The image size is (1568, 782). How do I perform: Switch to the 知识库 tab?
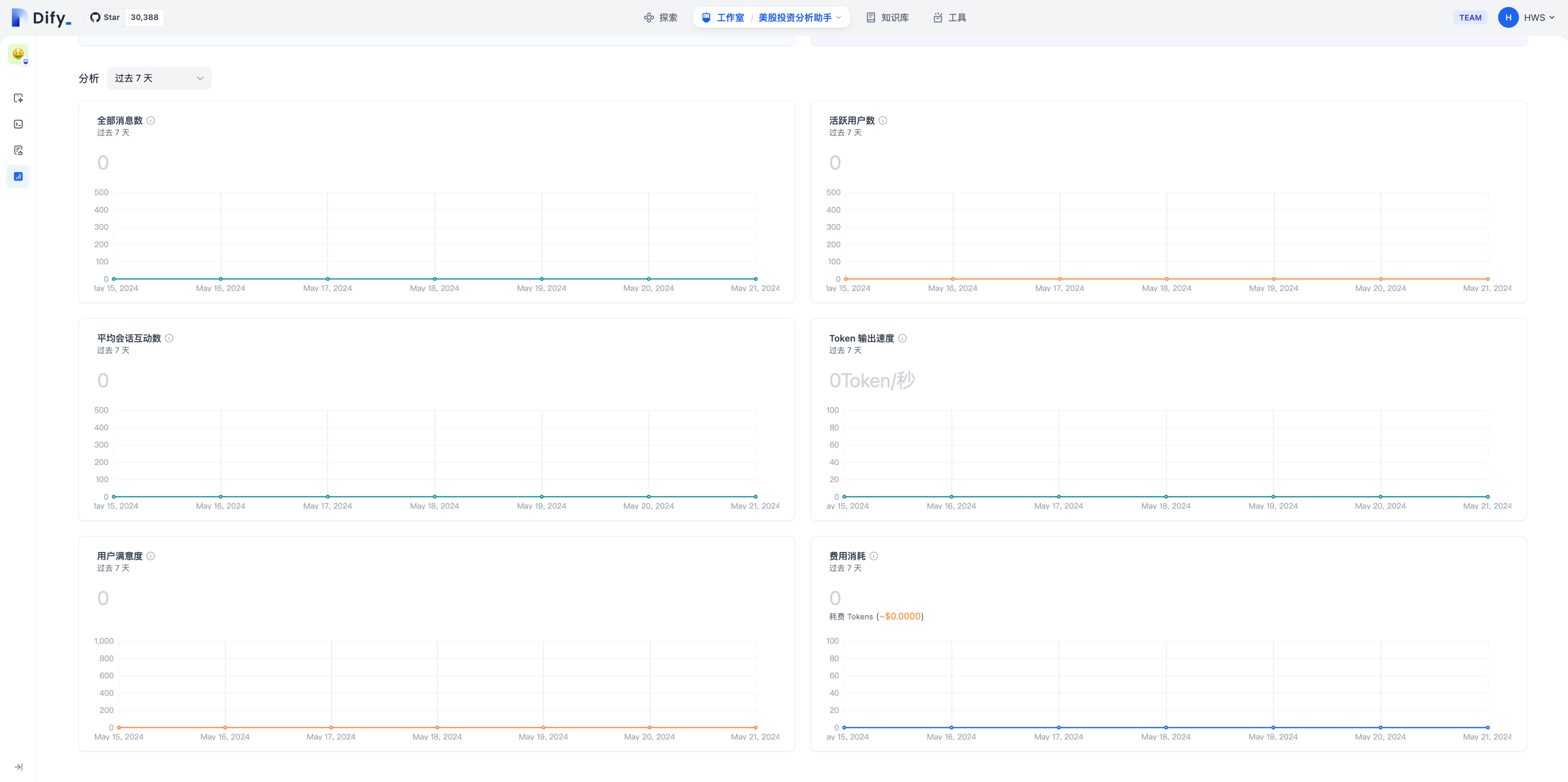pos(887,18)
